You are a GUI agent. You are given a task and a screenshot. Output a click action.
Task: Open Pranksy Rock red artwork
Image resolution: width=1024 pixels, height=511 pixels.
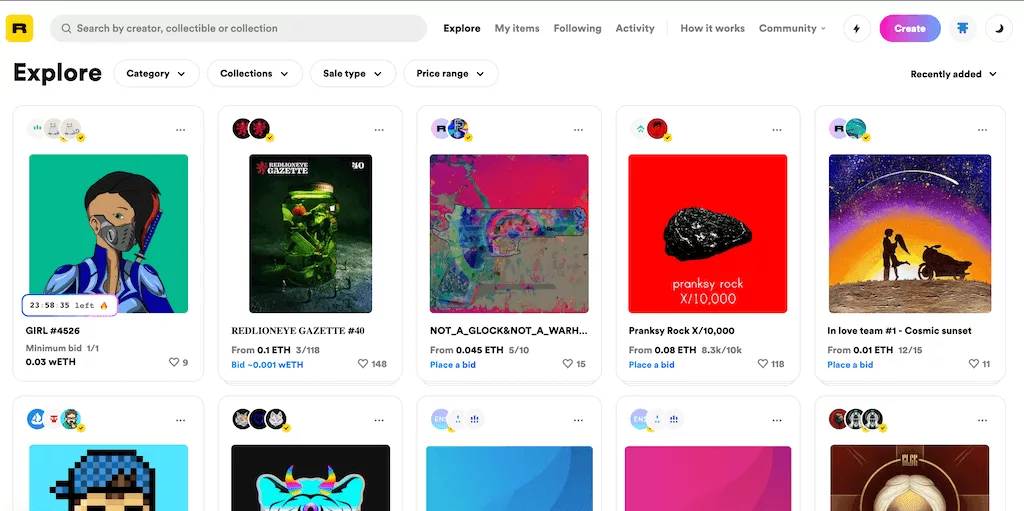pos(707,233)
